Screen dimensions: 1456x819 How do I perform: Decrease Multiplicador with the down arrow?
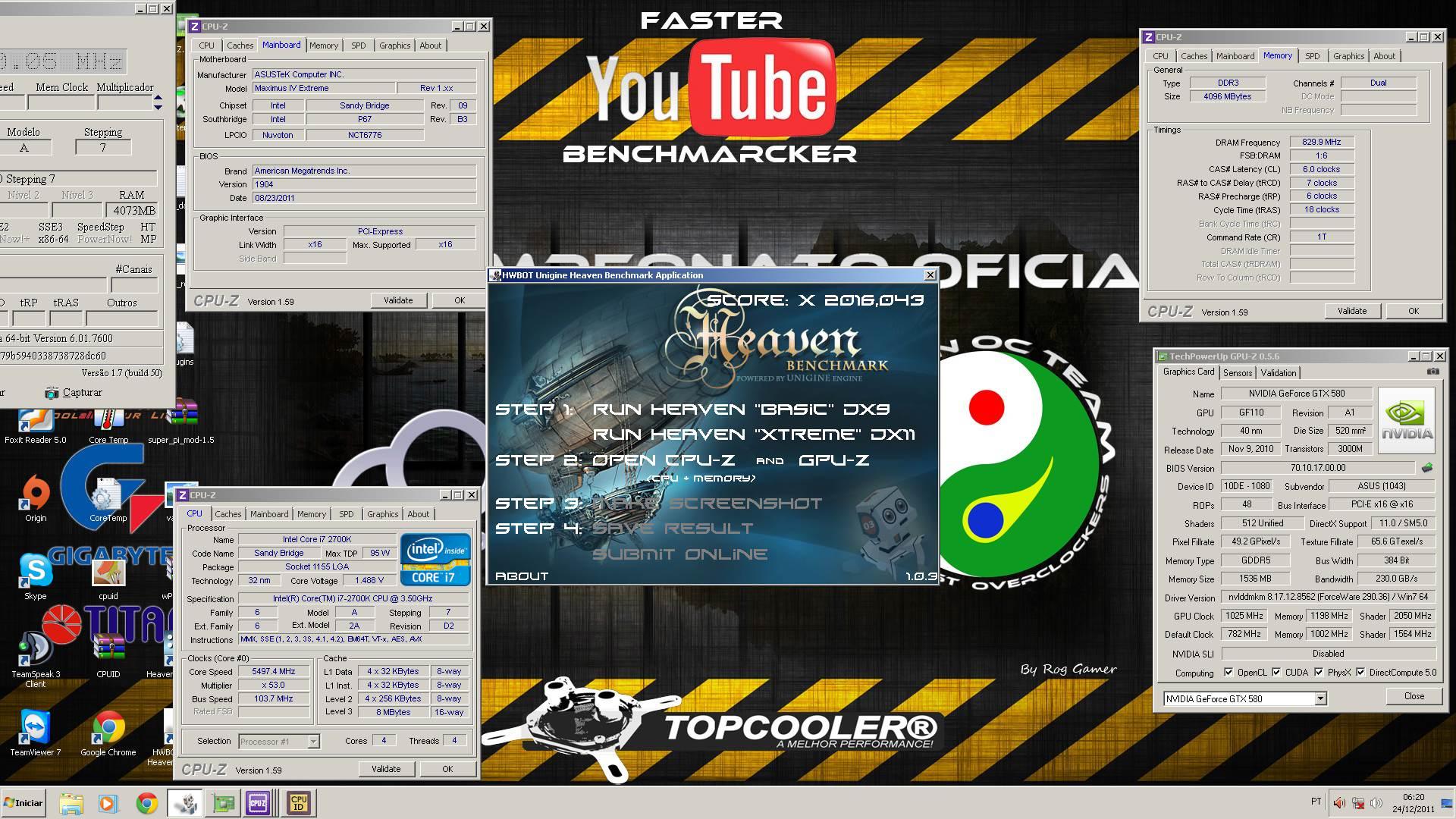[158, 107]
